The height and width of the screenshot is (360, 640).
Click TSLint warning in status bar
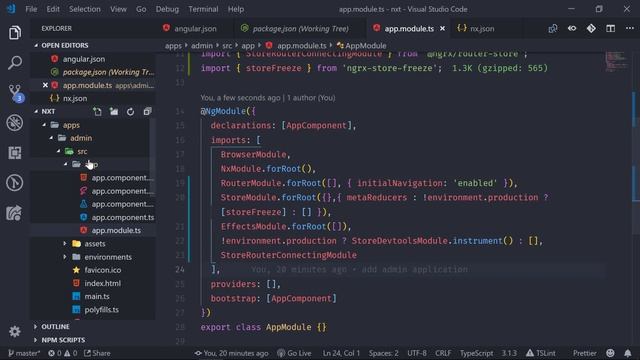(540, 353)
